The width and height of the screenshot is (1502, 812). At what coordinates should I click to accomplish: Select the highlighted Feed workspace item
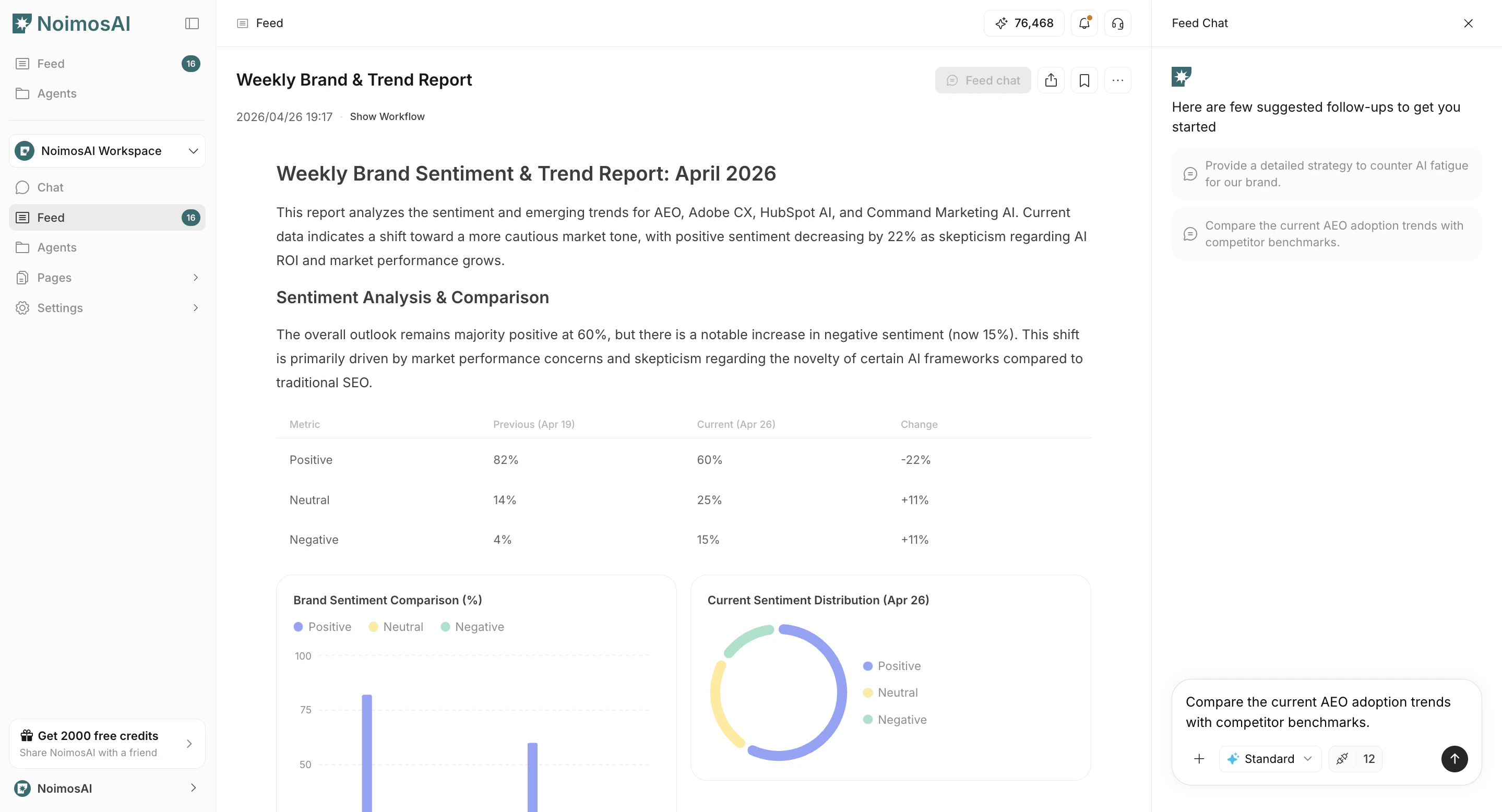click(x=108, y=218)
